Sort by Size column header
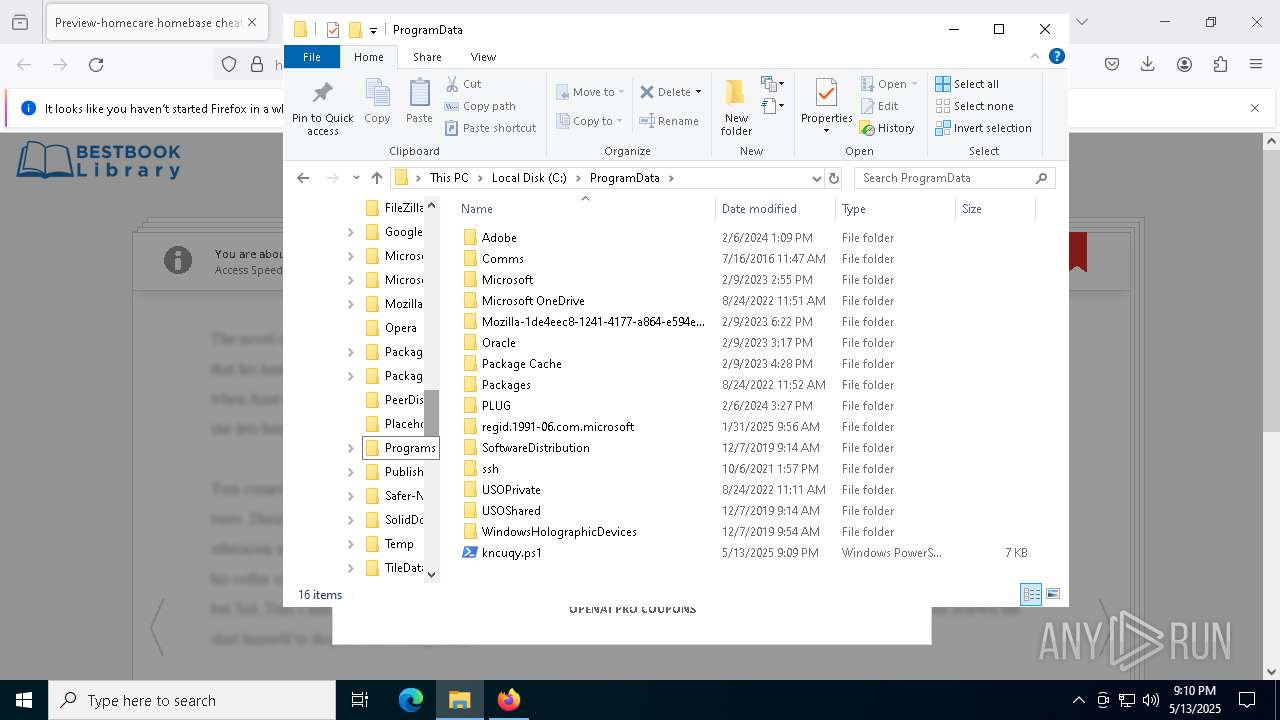 point(995,209)
